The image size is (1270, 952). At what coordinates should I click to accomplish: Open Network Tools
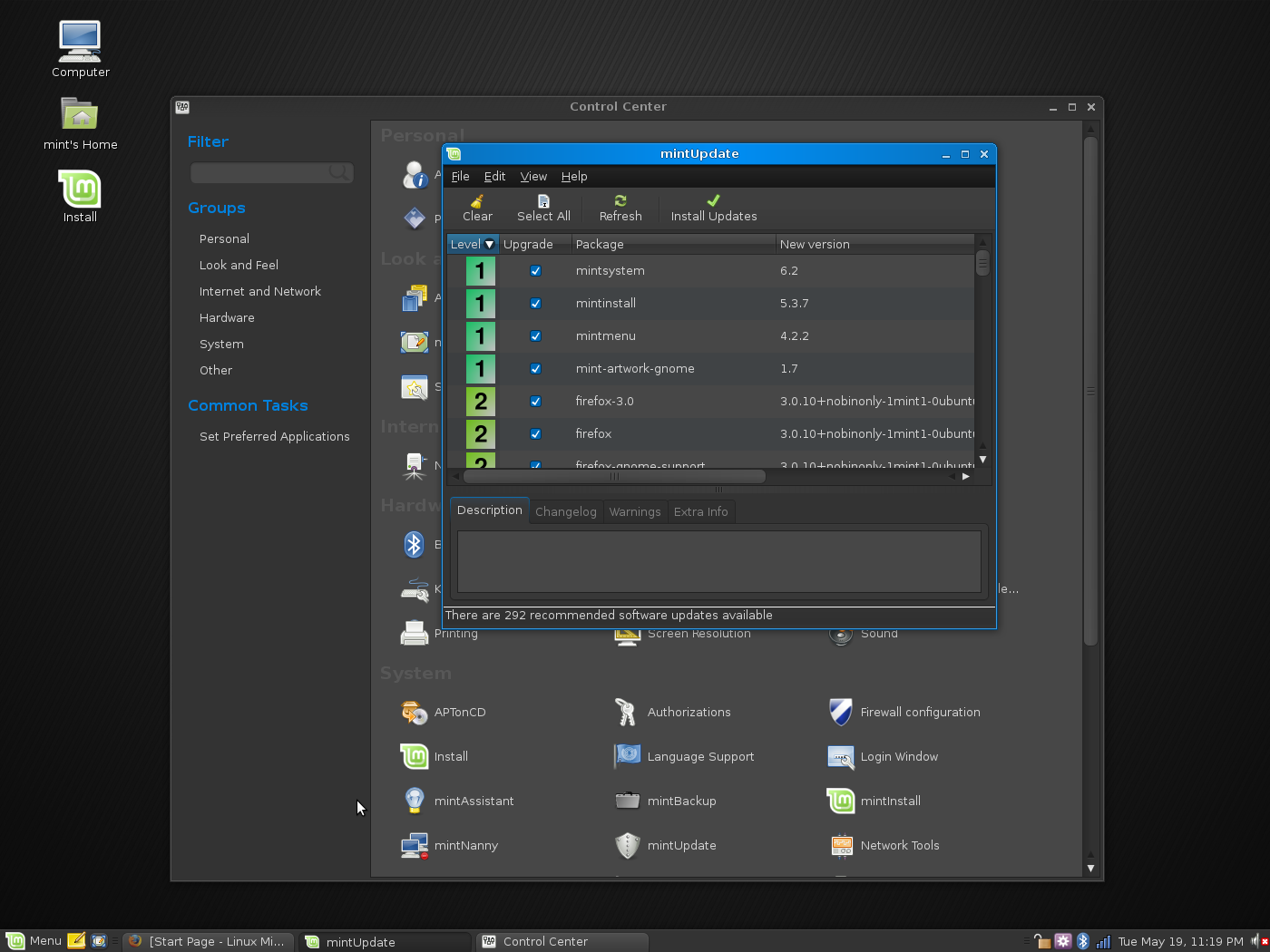pyautogui.click(x=884, y=846)
